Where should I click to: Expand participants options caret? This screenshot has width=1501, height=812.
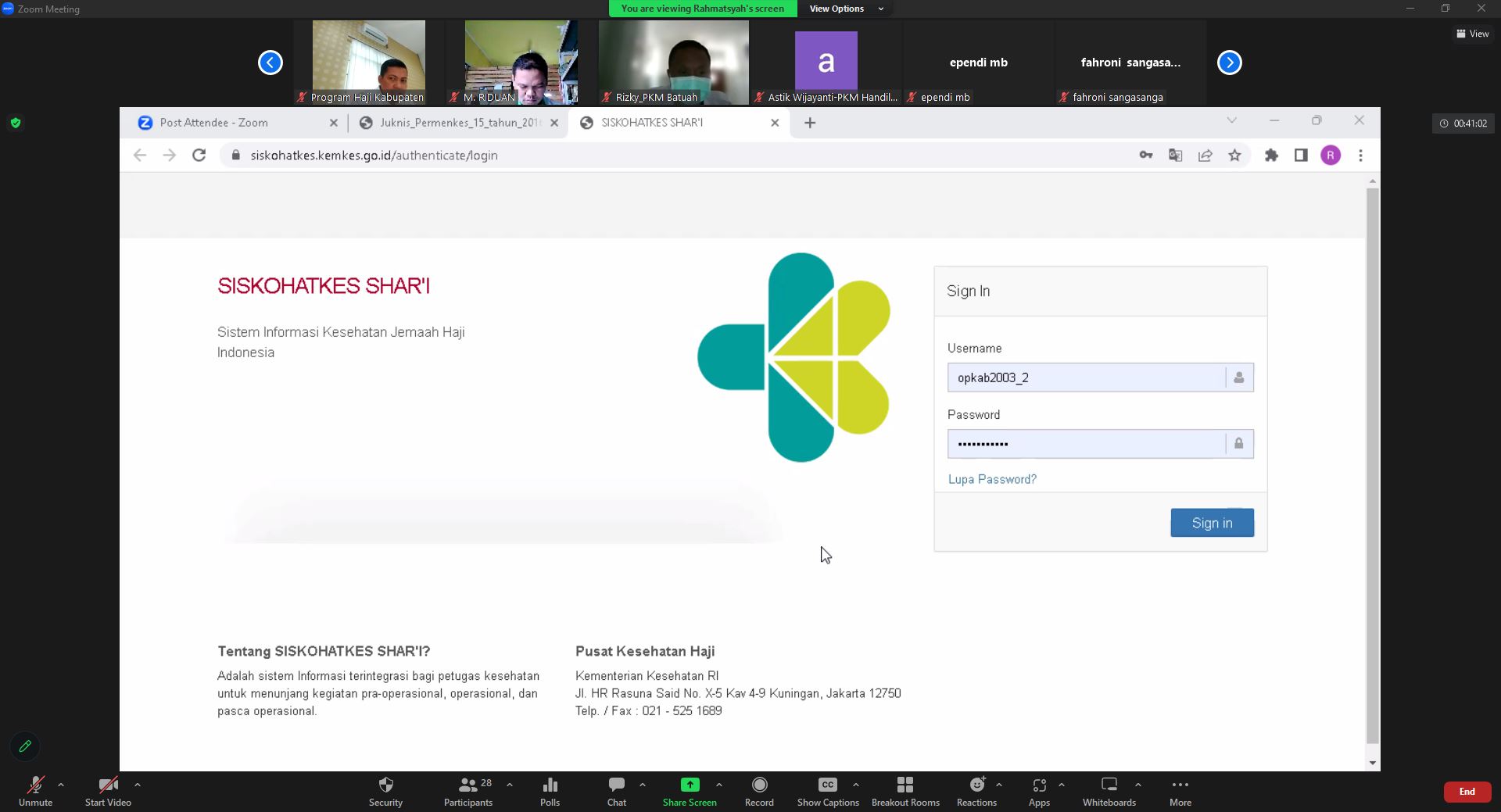[x=510, y=785]
